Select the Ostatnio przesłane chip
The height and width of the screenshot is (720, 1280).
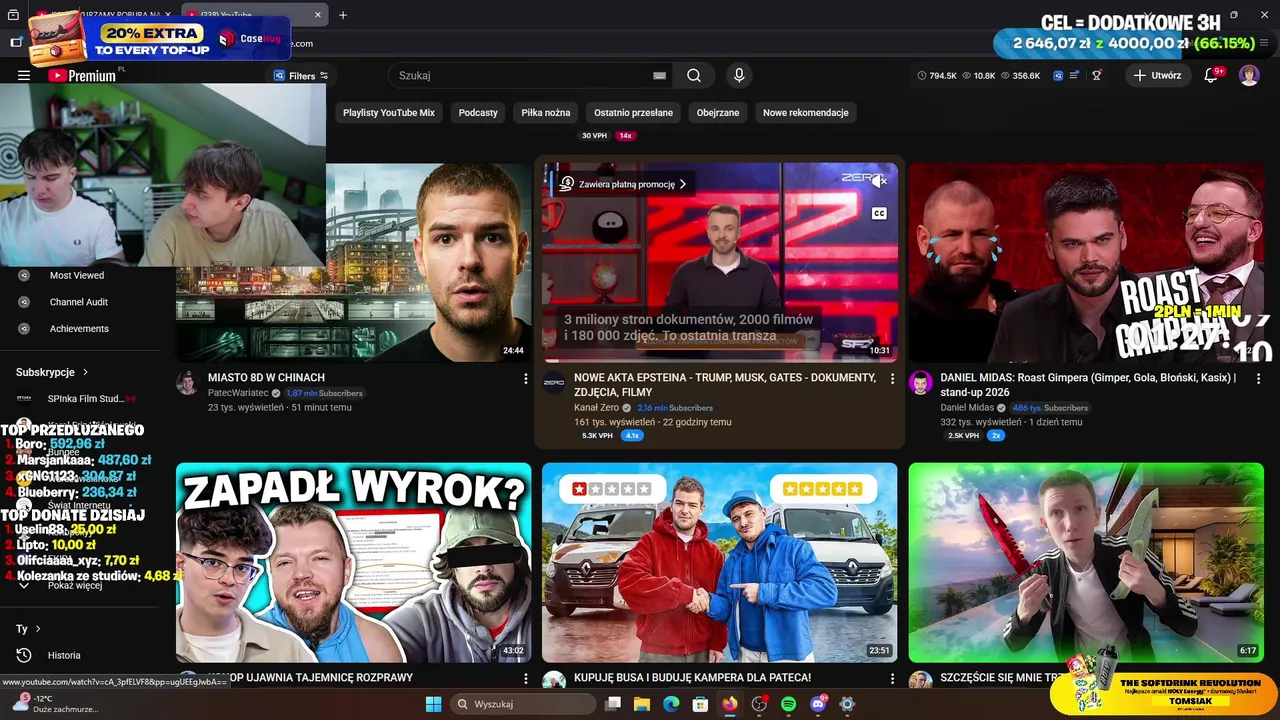pos(633,113)
